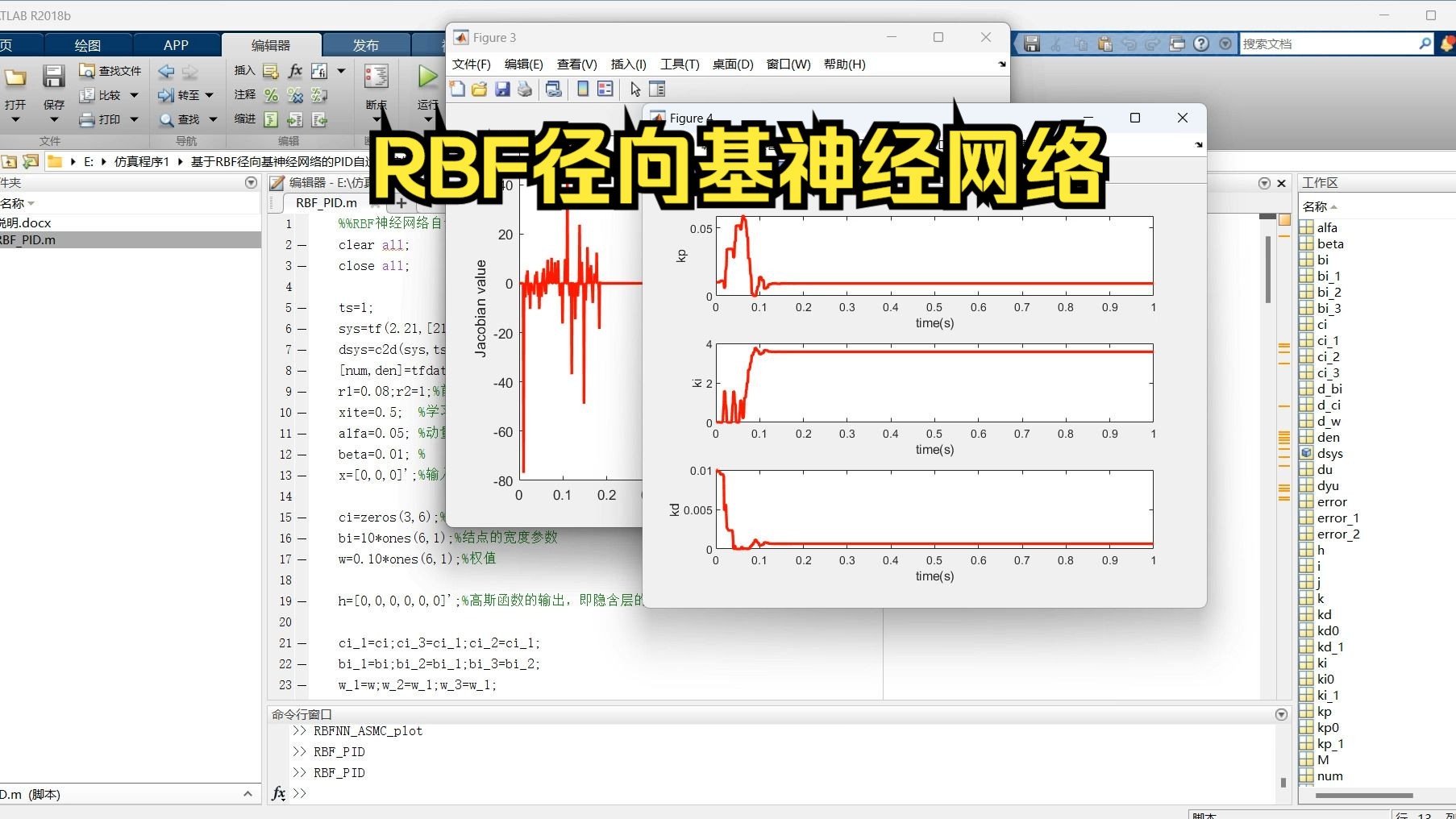Click the decrease indent icon
This screenshot has width=1456, height=819.
pyautogui.click(x=319, y=119)
